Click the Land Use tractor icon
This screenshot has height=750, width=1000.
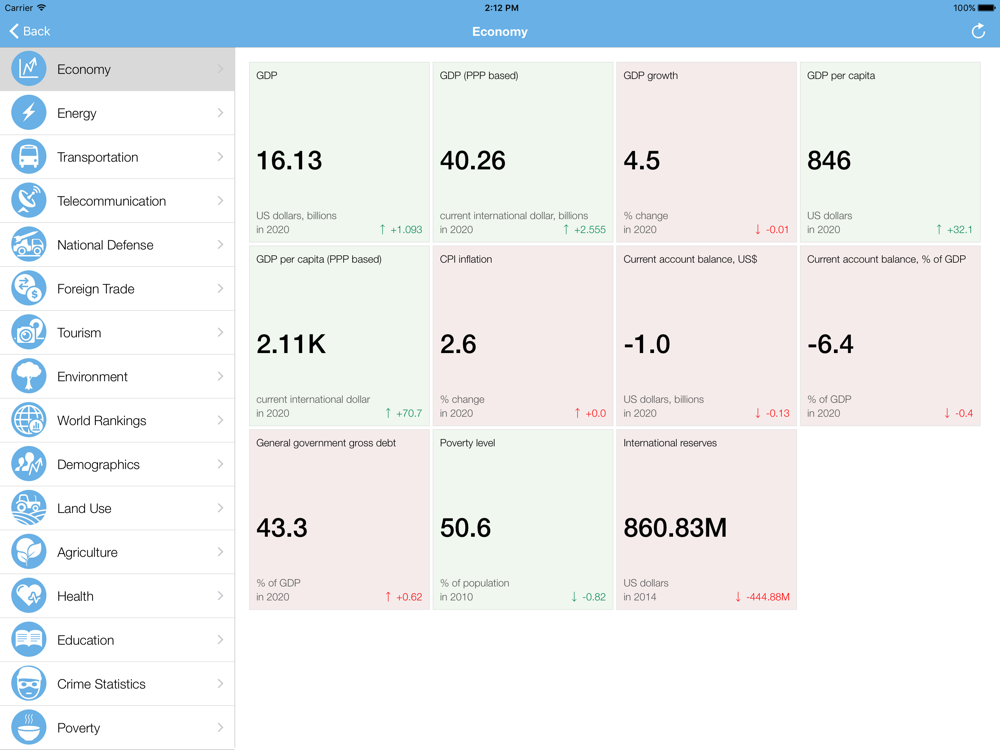pos(29,508)
